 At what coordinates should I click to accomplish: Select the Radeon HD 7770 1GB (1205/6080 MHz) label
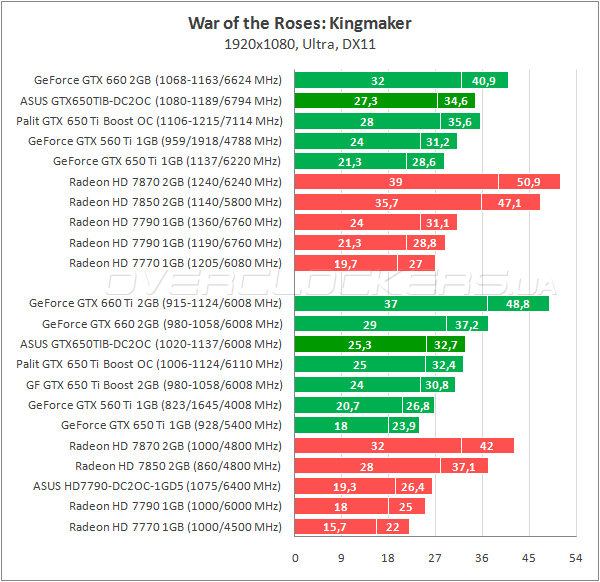point(176,263)
